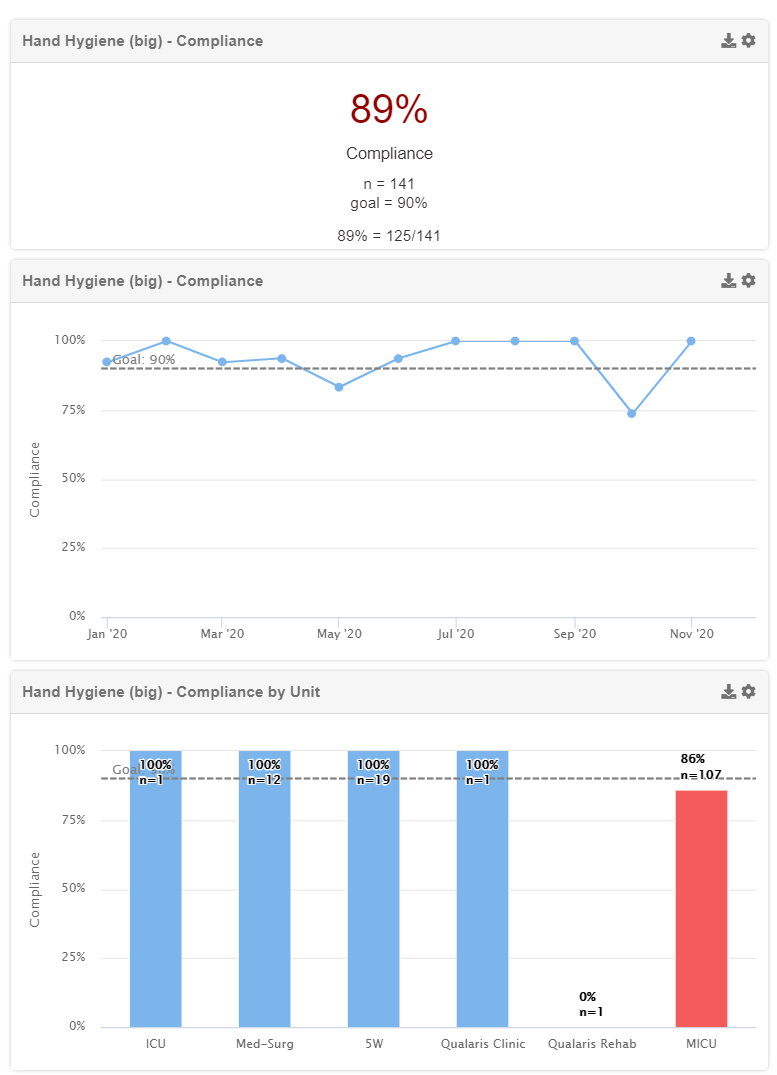This screenshot has height=1075, width=777.
Task: Select the red MICU bar
Action: click(701, 908)
